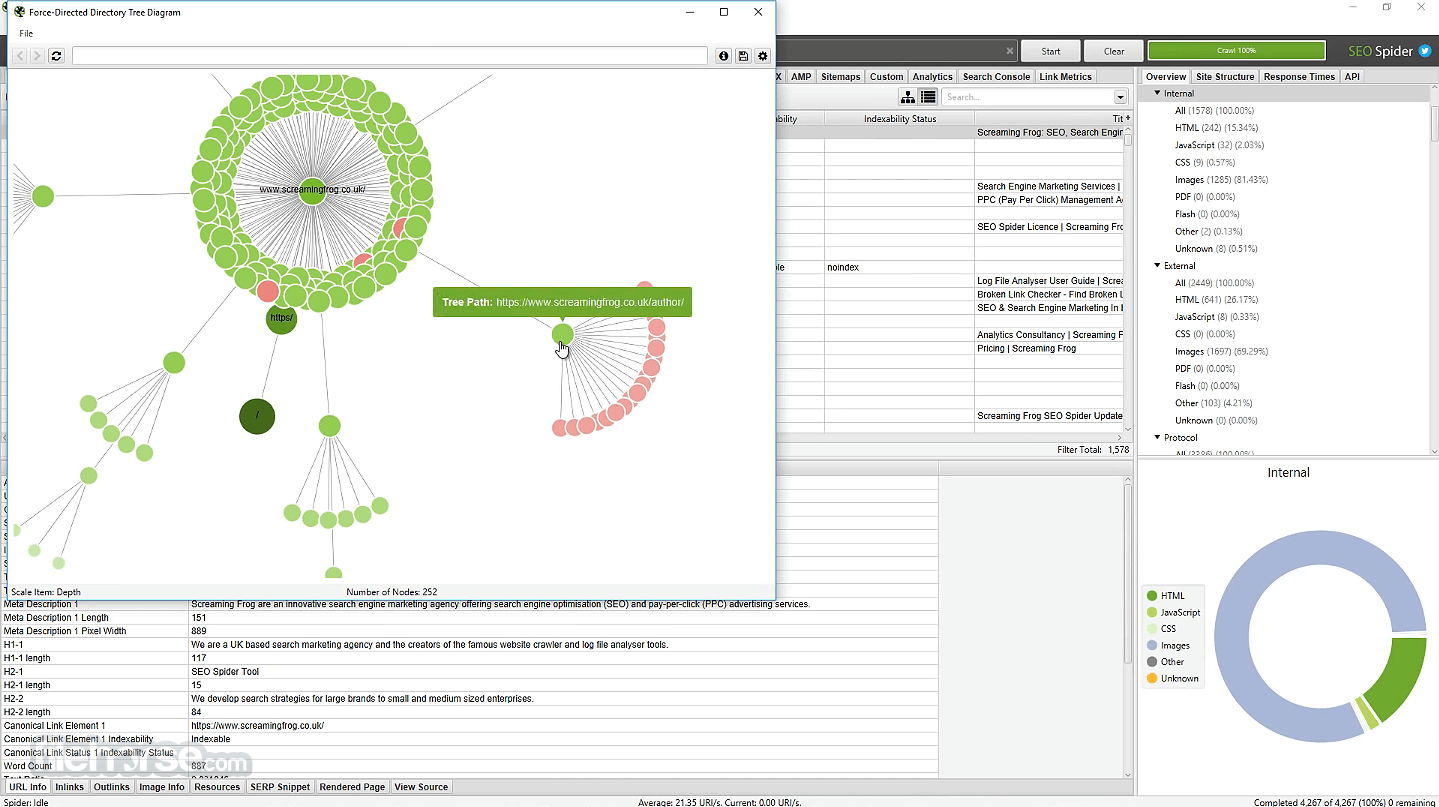Viewport: 1439px width, 807px height.
Task: Select Internal All (1578) row
Action: (1214, 111)
